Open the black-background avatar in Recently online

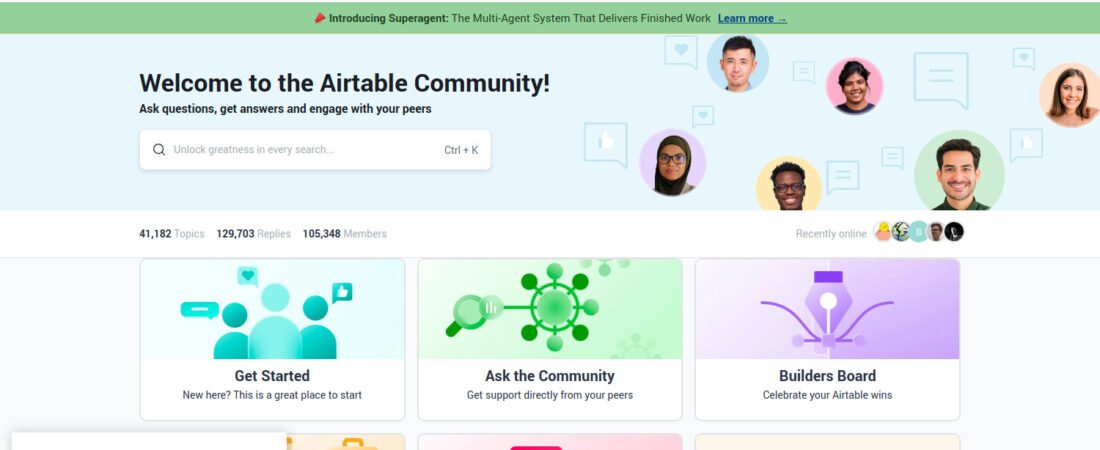click(954, 232)
